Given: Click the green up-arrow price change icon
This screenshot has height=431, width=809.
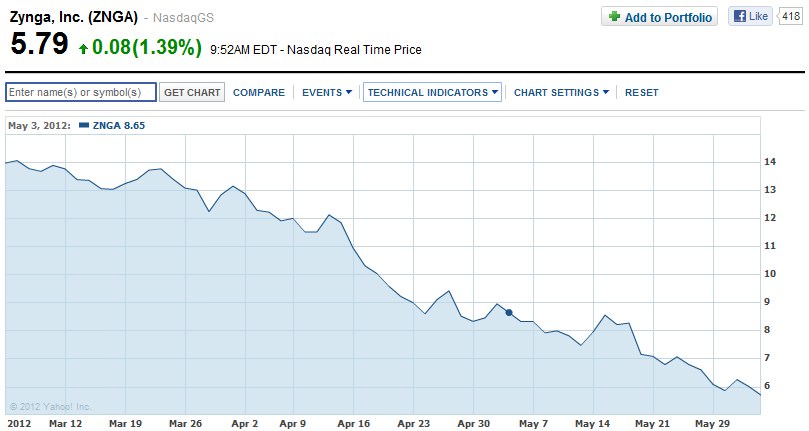Looking at the screenshot, I should [83, 49].
